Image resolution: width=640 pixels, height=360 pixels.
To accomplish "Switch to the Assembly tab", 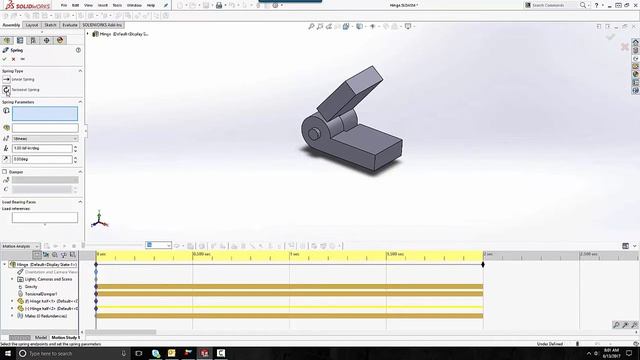I will (11, 25).
